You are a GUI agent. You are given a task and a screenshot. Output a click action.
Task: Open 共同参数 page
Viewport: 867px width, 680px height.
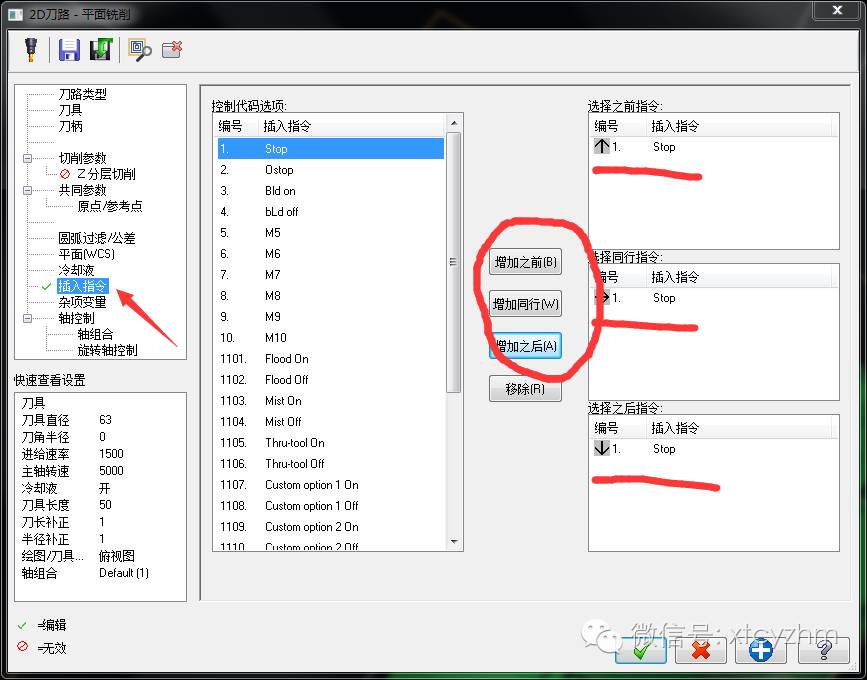point(82,190)
